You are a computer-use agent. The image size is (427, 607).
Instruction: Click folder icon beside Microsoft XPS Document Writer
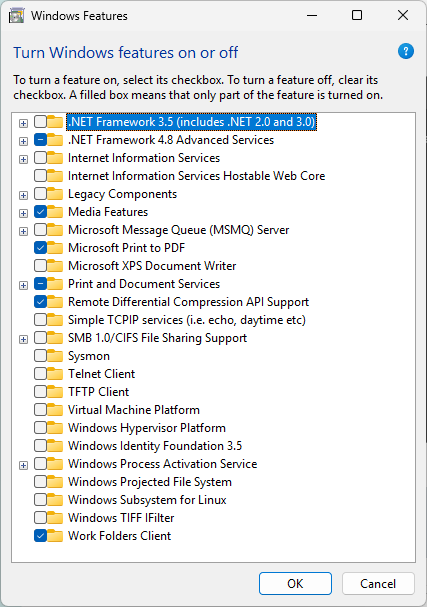coord(55,266)
